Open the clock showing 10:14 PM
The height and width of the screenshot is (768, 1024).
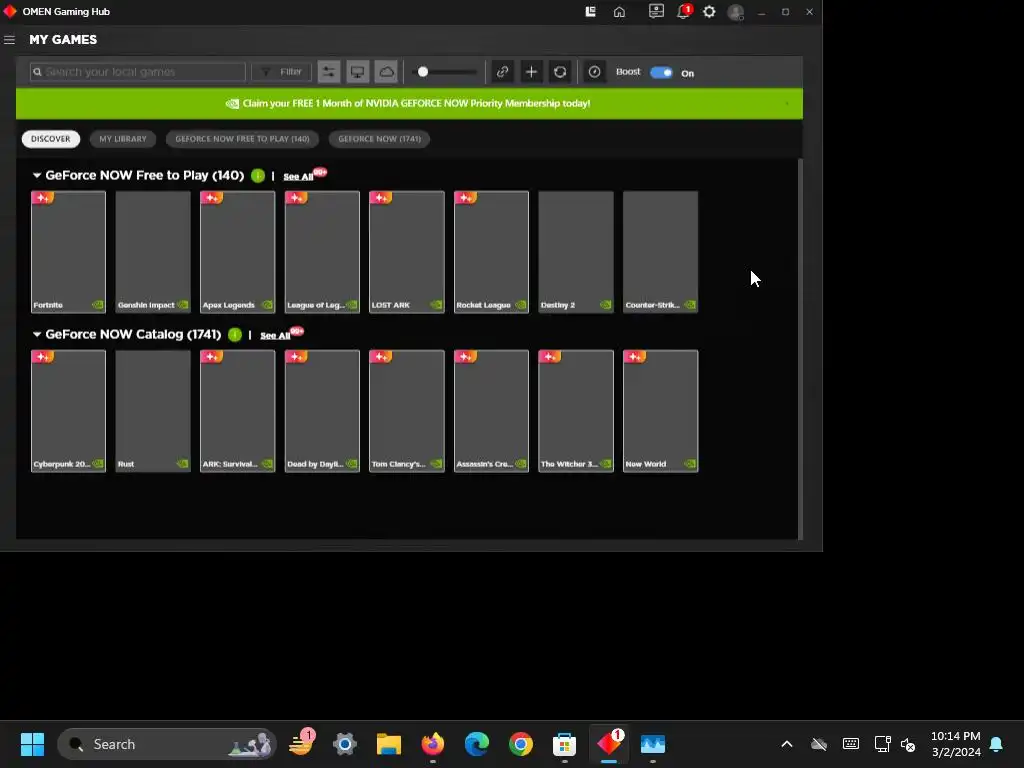click(956, 744)
